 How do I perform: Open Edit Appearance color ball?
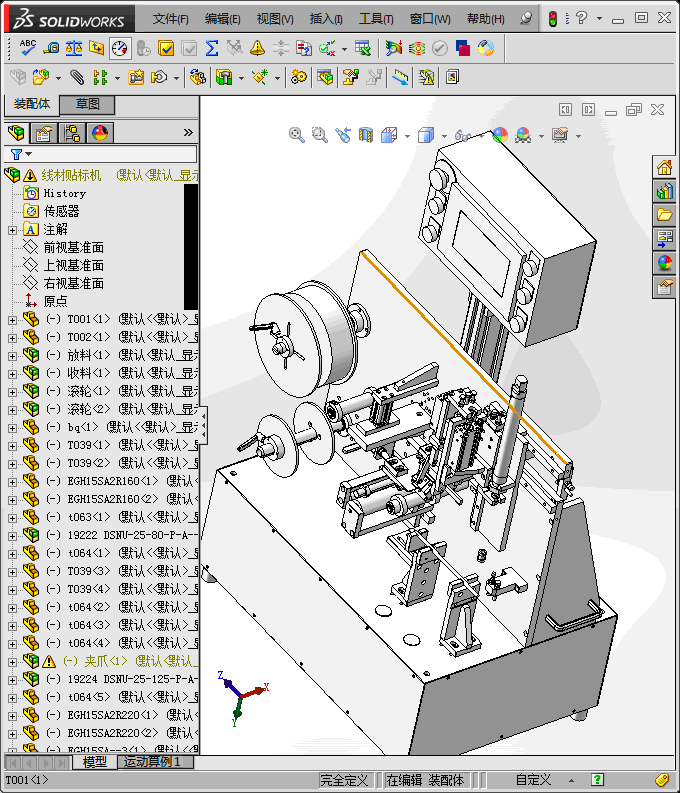[x=500, y=135]
